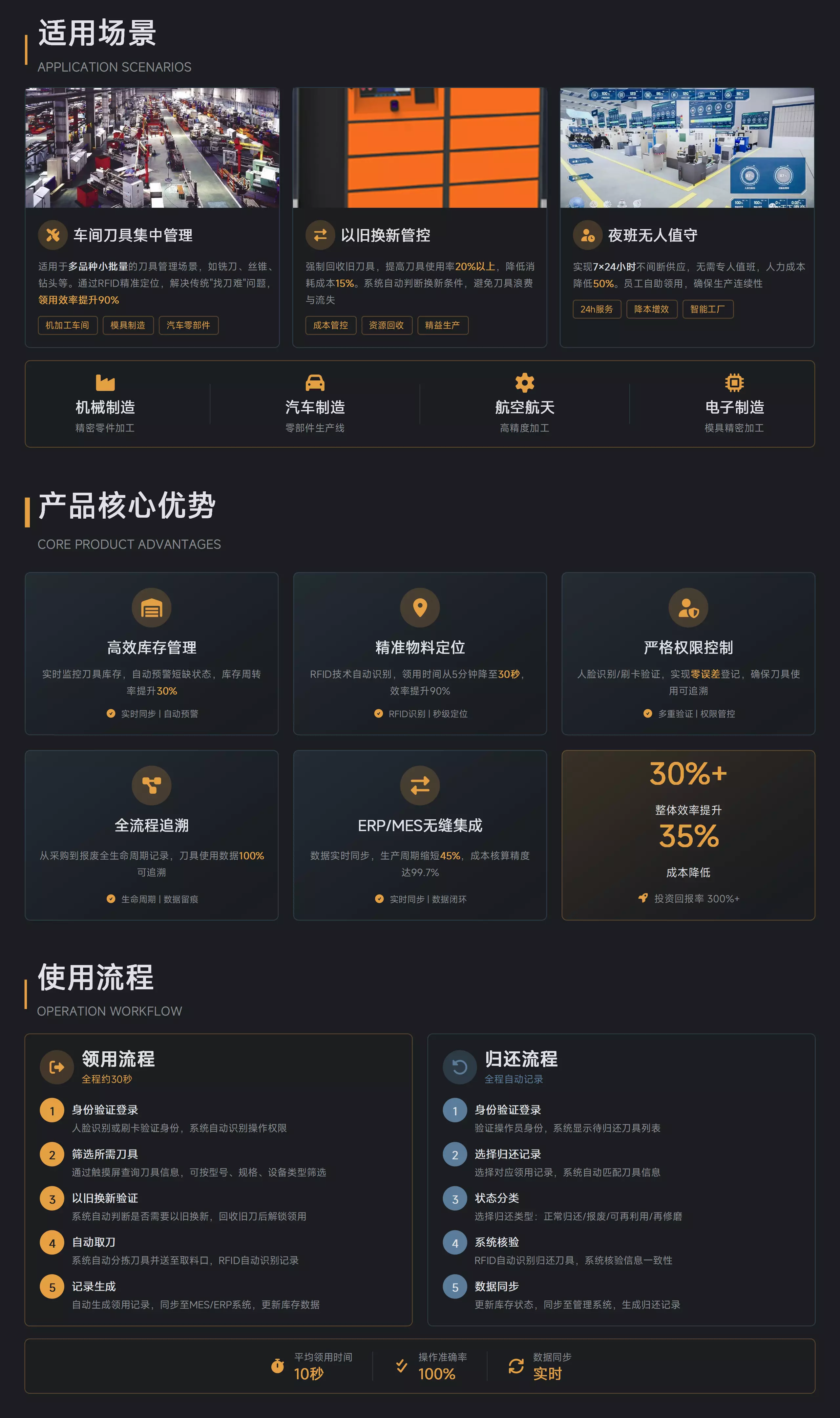Select the 24h服务 tag
840x1418 pixels.
click(597, 309)
